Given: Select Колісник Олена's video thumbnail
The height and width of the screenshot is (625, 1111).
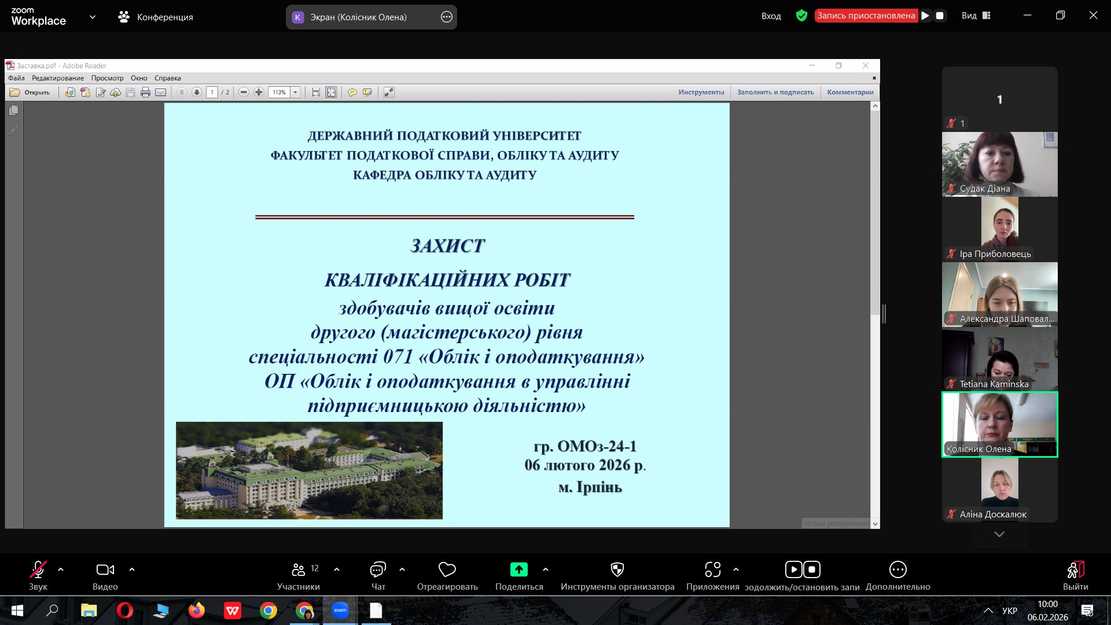Looking at the screenshot, I should (999, 424).
